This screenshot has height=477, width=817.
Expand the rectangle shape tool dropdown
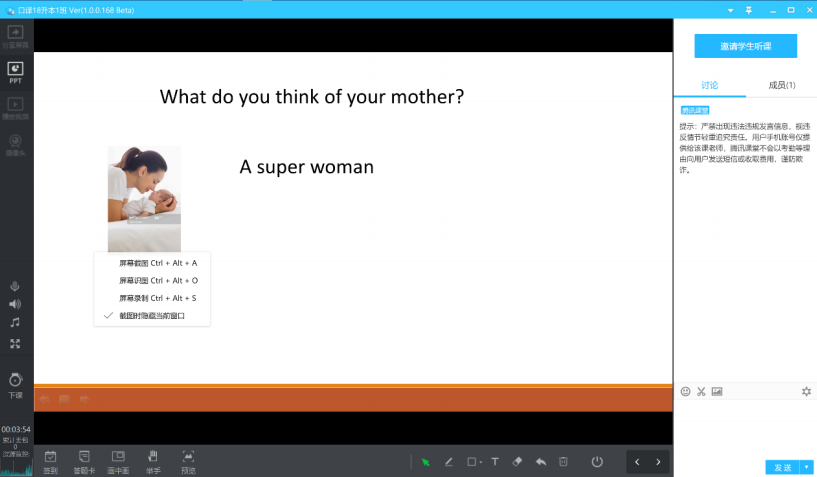481,462
